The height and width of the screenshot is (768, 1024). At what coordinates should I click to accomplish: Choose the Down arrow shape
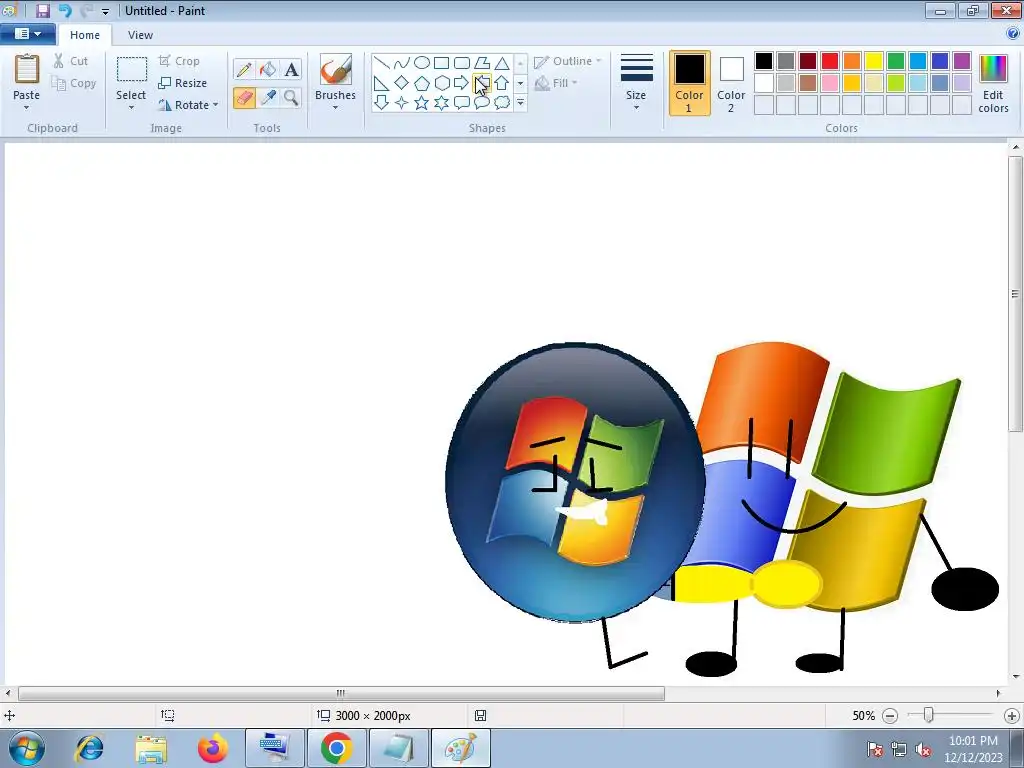pos(381,103)
